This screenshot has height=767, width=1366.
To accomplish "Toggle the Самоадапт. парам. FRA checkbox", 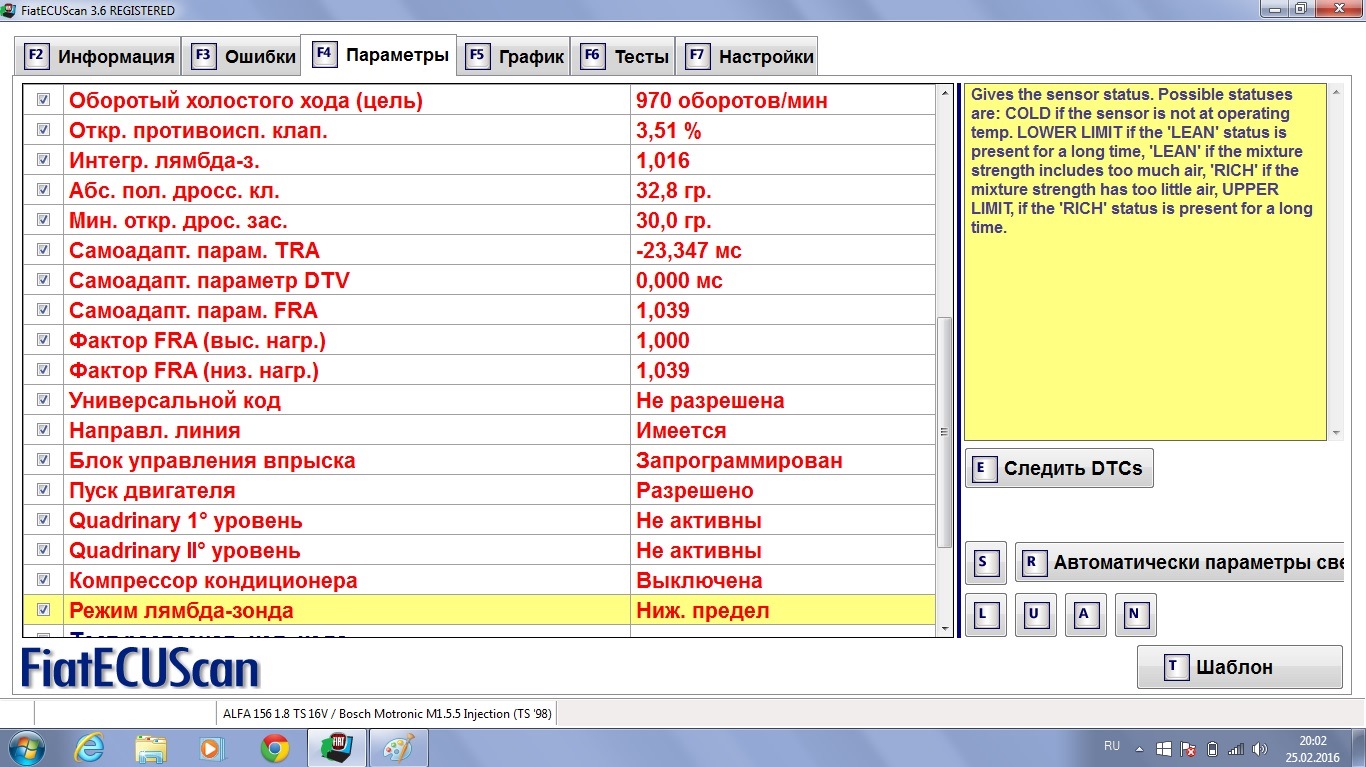I will pos(43,310).
